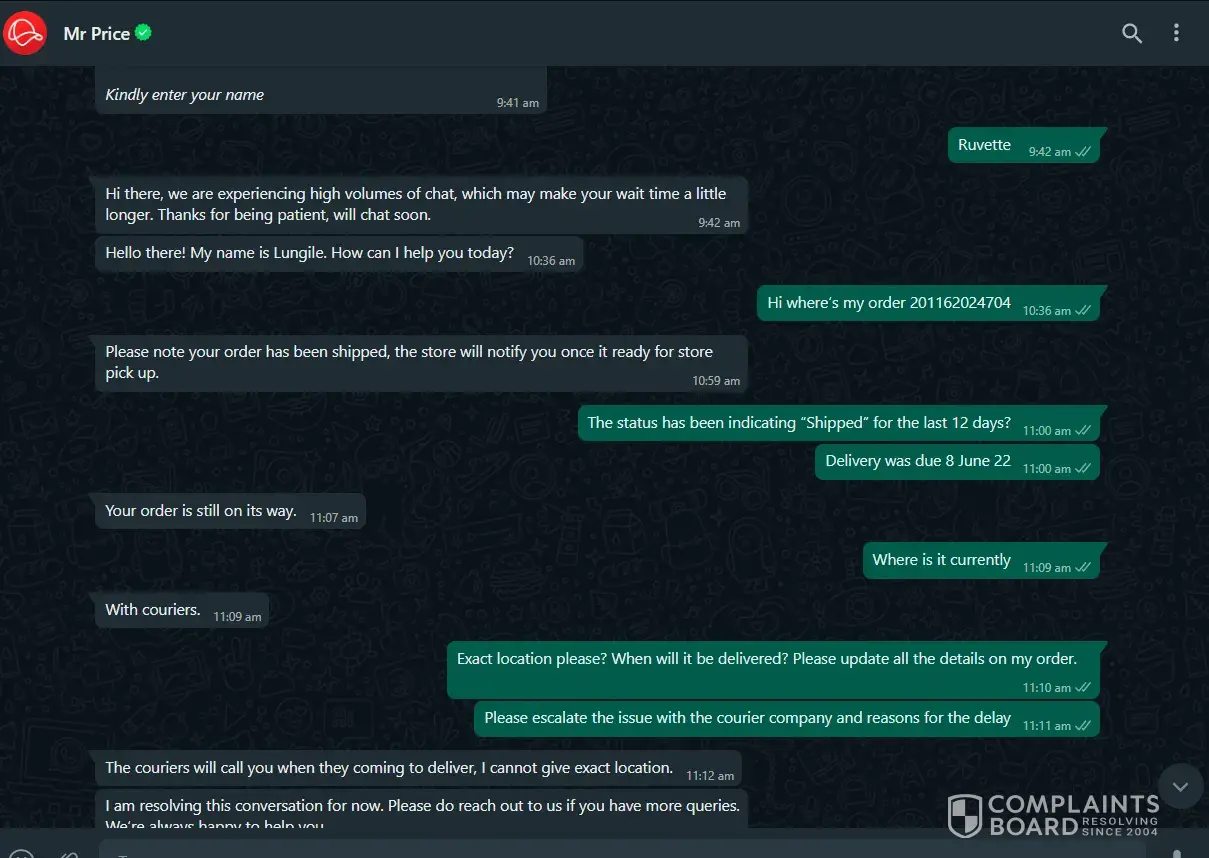This screenshot has height=858, width=1209.
Task: Jump to latest message with down chevron
Action: point(1180,787)
